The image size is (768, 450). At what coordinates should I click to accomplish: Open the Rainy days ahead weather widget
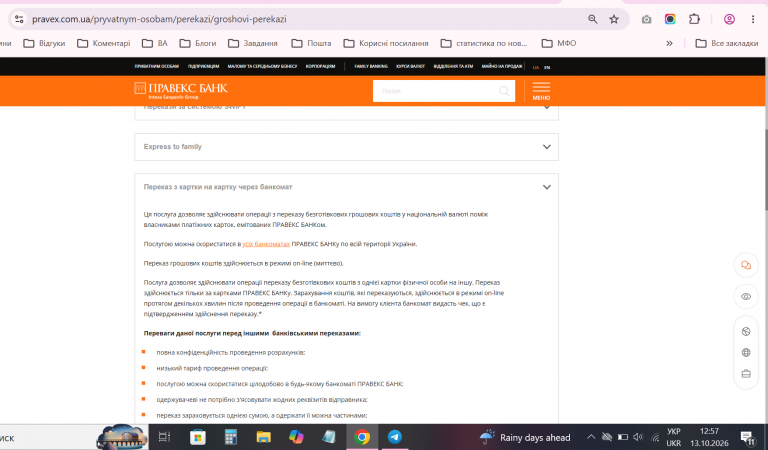525,437
